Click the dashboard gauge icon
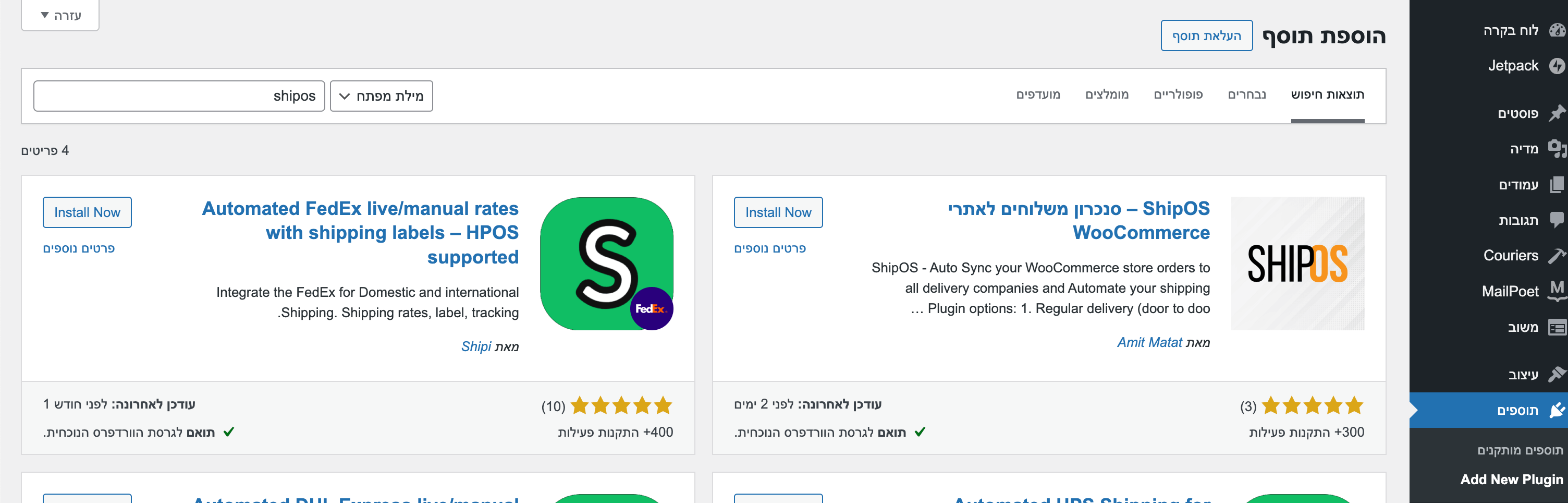 click(1557, 30)
